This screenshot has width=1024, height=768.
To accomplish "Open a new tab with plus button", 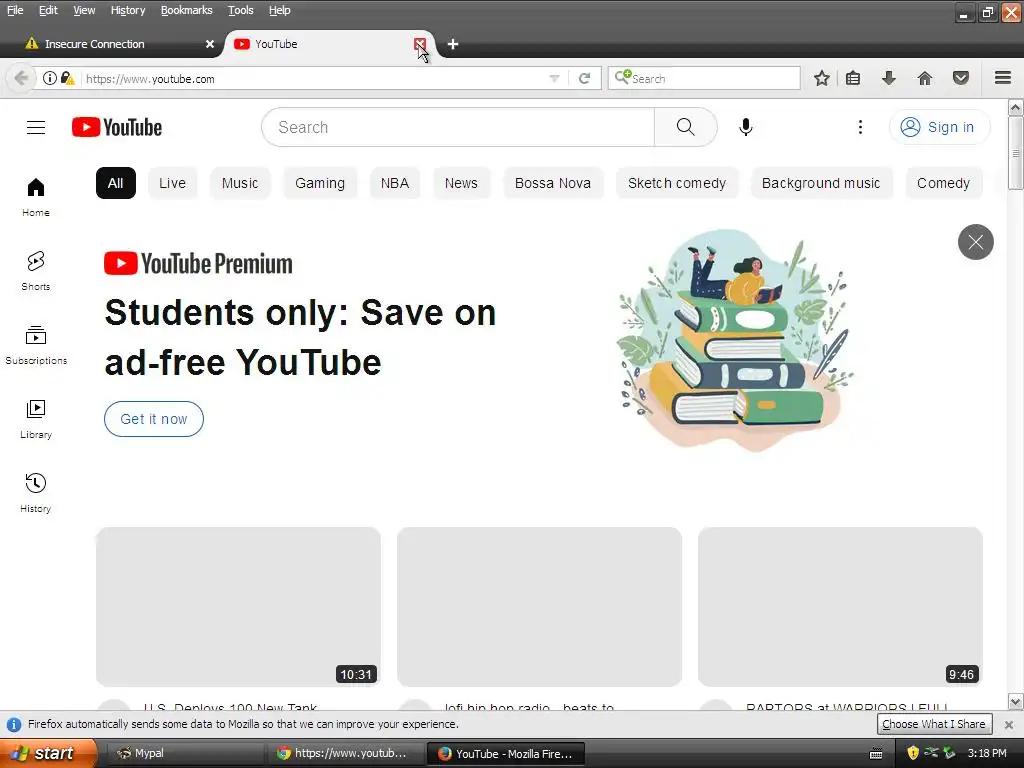I will click(x=453, y=44).
